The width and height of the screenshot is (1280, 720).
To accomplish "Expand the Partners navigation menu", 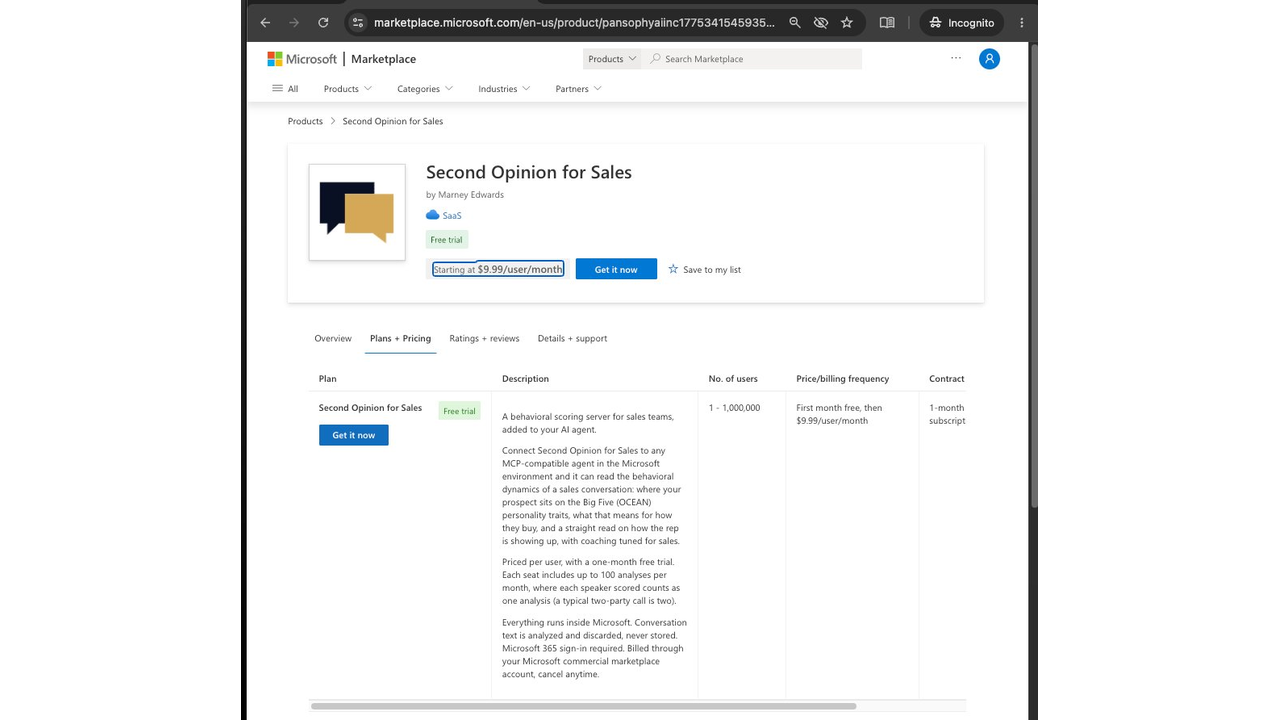I will click(x=579, y=89).
